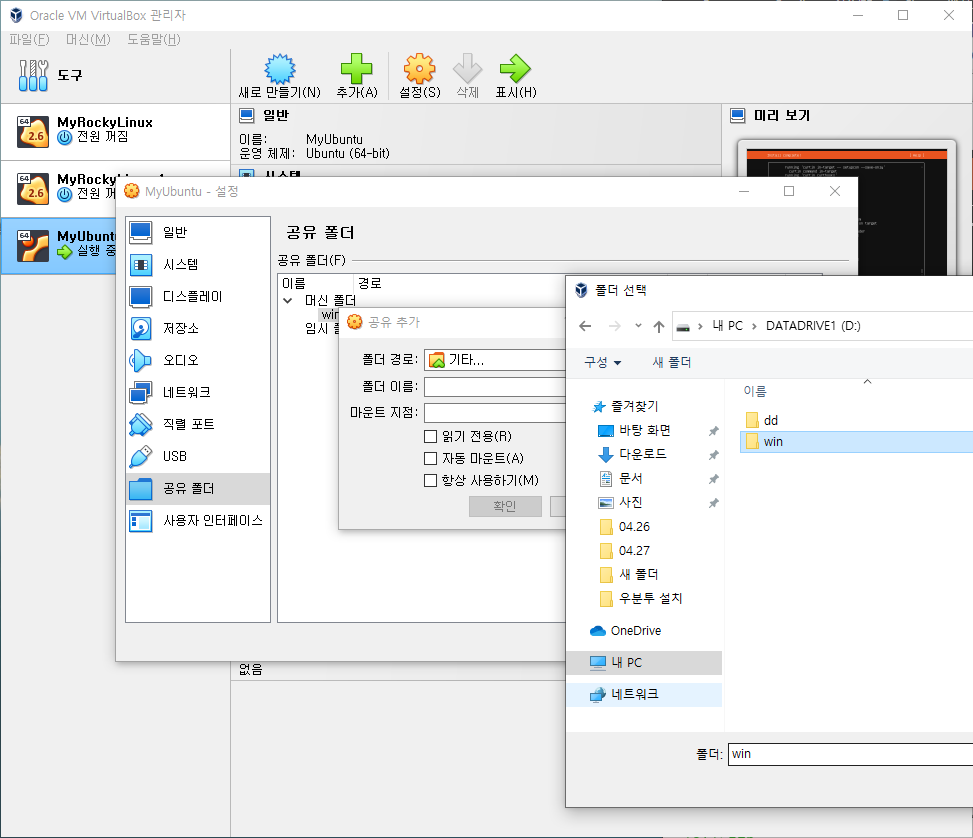Collapse 머신 폴더 tree node
Image resolution: width=973 pixels, height=838 pixels.
(288, 300)
